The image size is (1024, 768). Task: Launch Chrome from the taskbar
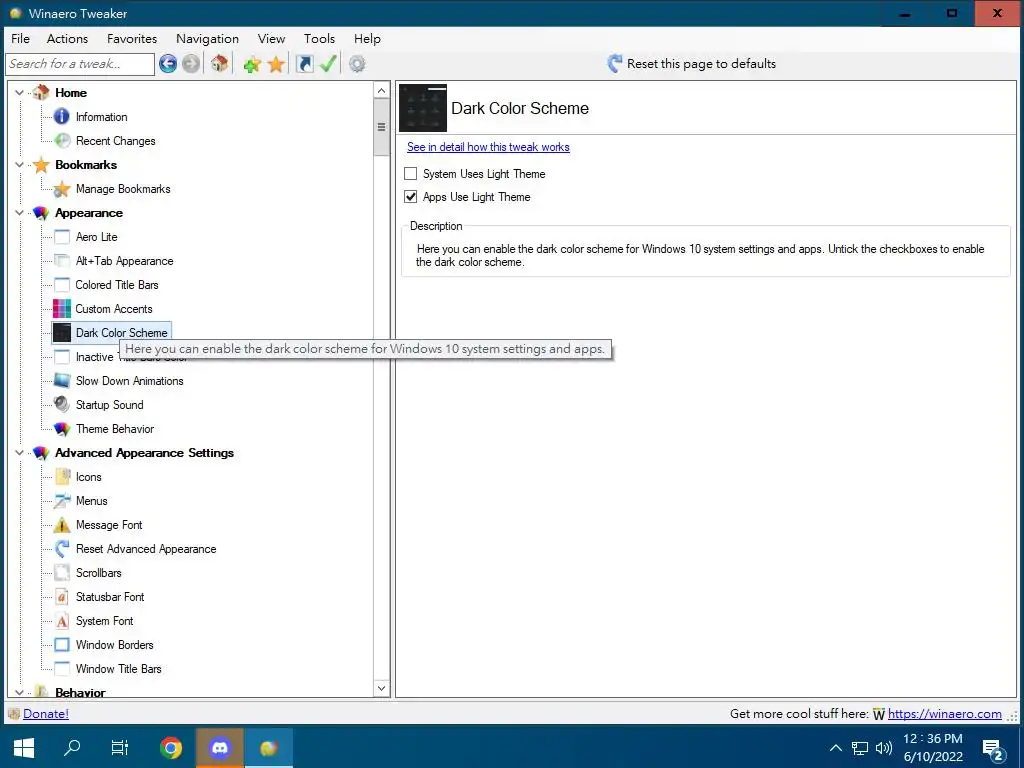171,748
